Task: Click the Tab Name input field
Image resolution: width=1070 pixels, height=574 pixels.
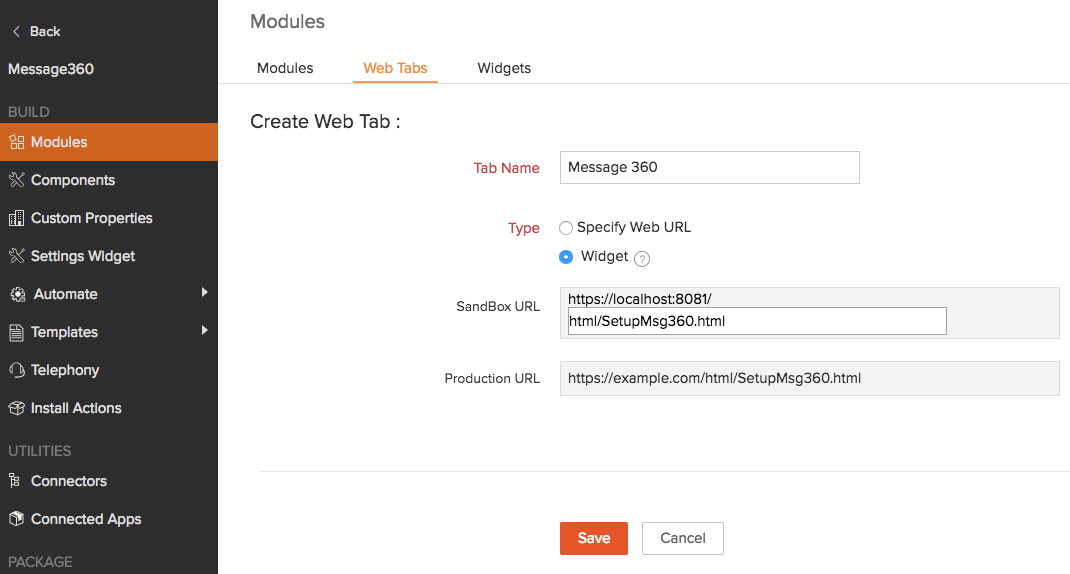Action: (709, 167)
